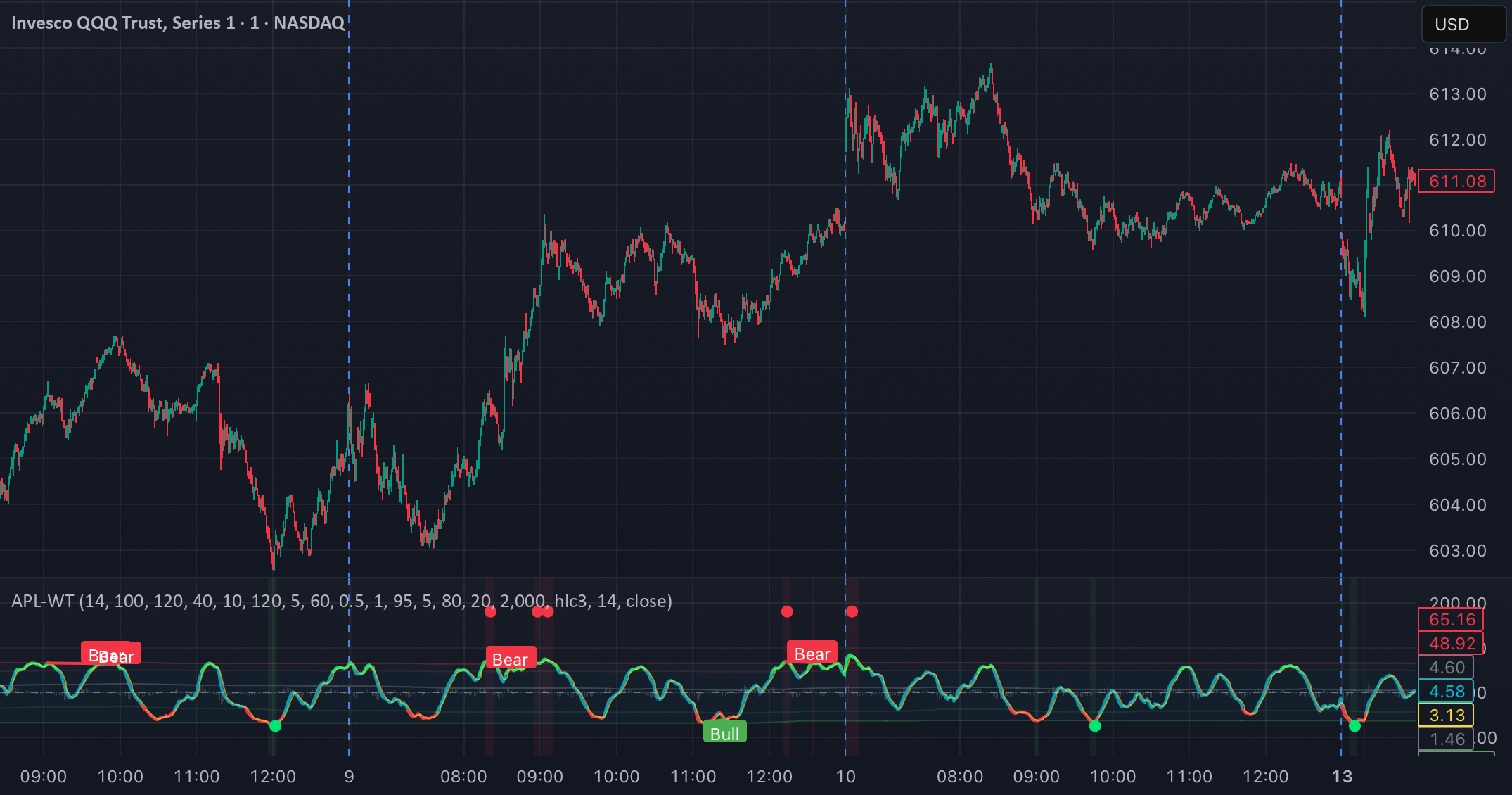Select red dot on day 10 session line
The height and width of the screenshot is (795, 1512).
(852, 611)
